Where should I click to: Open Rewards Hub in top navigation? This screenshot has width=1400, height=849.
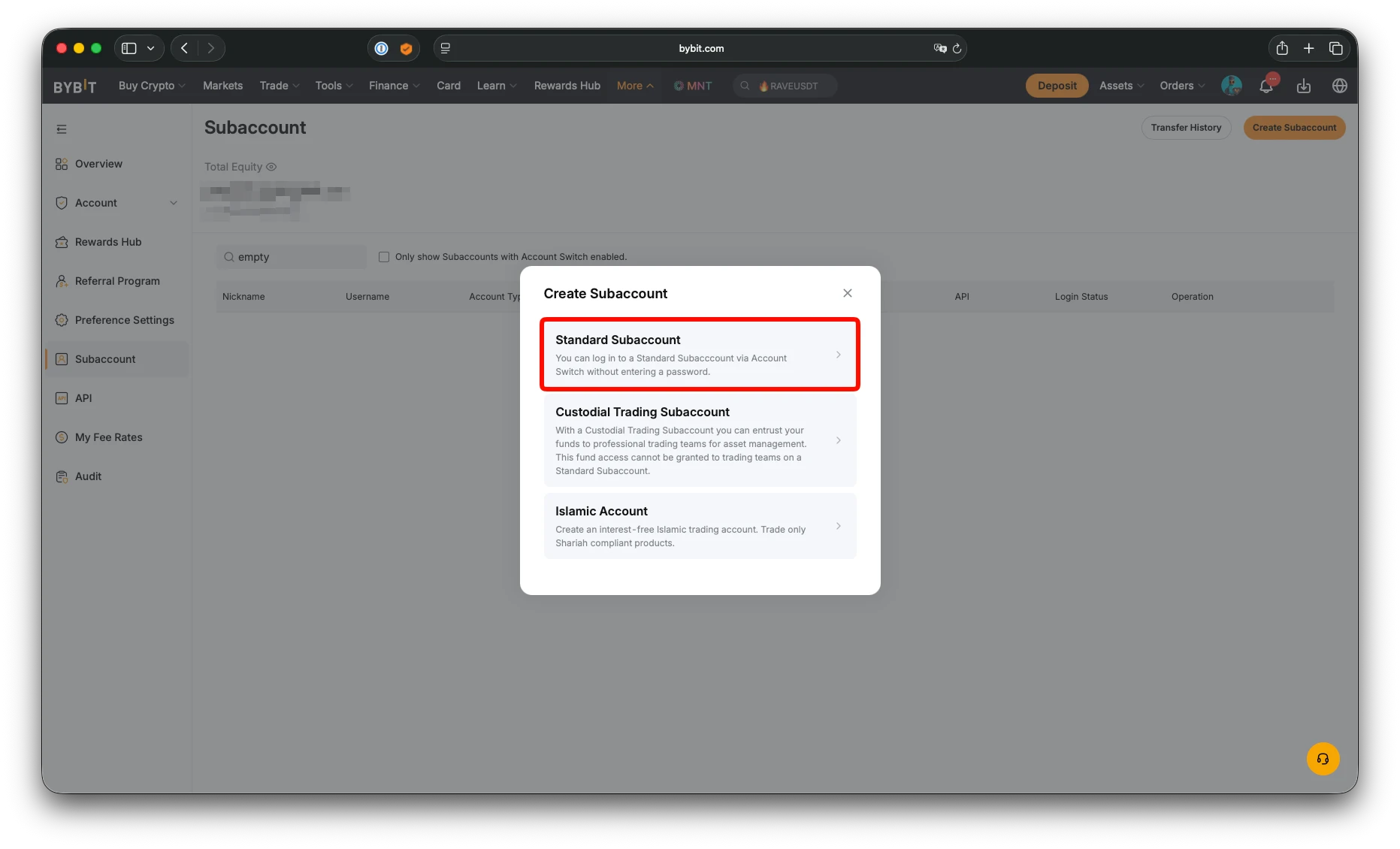[x=567, y=86]
